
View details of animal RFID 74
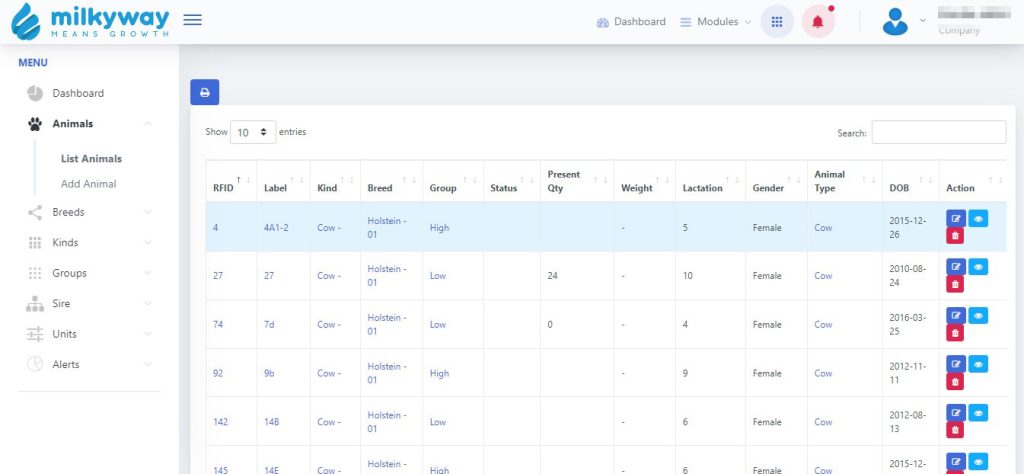pyautogui.click(x=978, y=316)
